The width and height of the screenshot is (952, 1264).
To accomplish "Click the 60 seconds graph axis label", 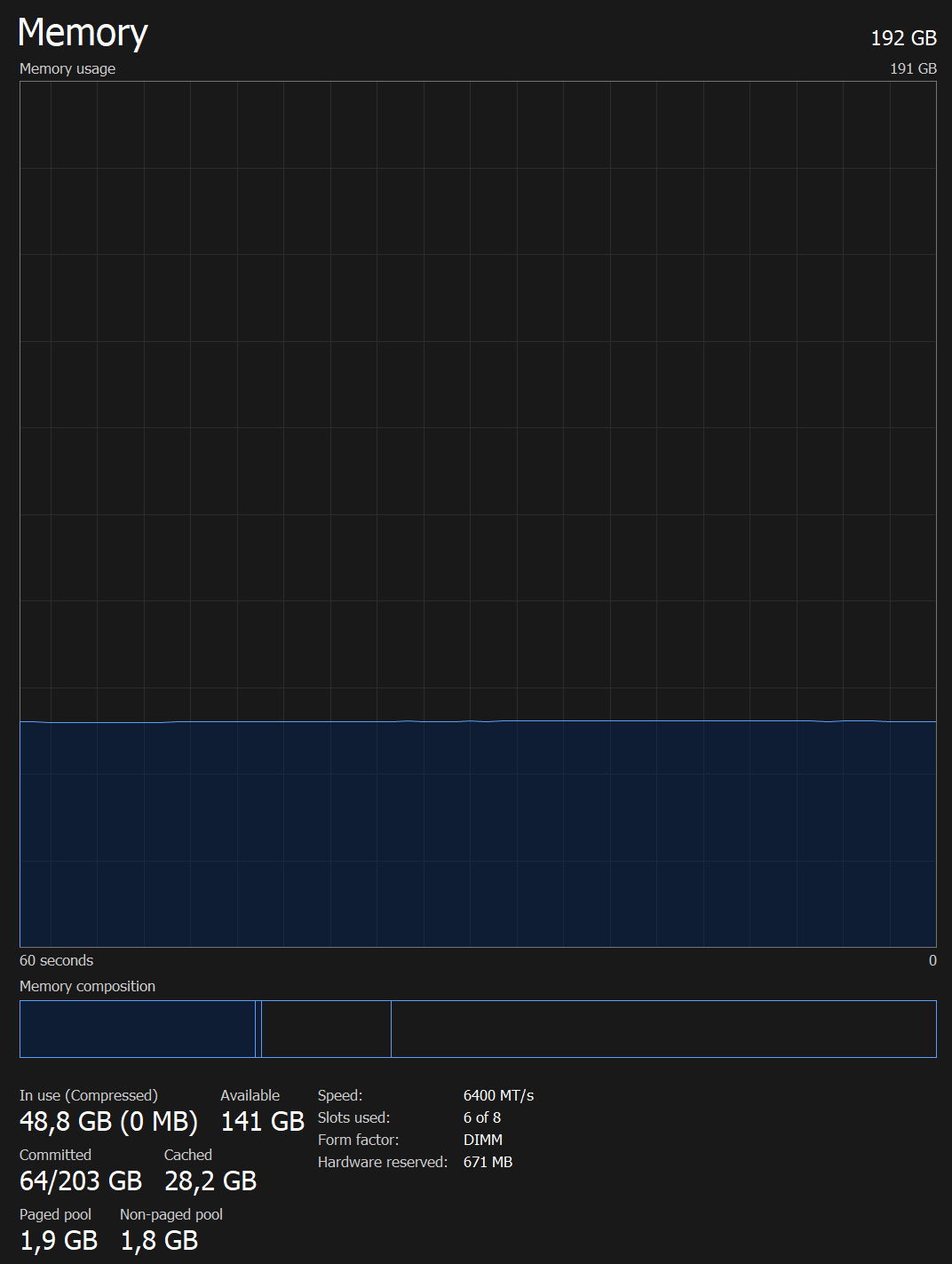I will pyautogui.click(x=56, y=960).
